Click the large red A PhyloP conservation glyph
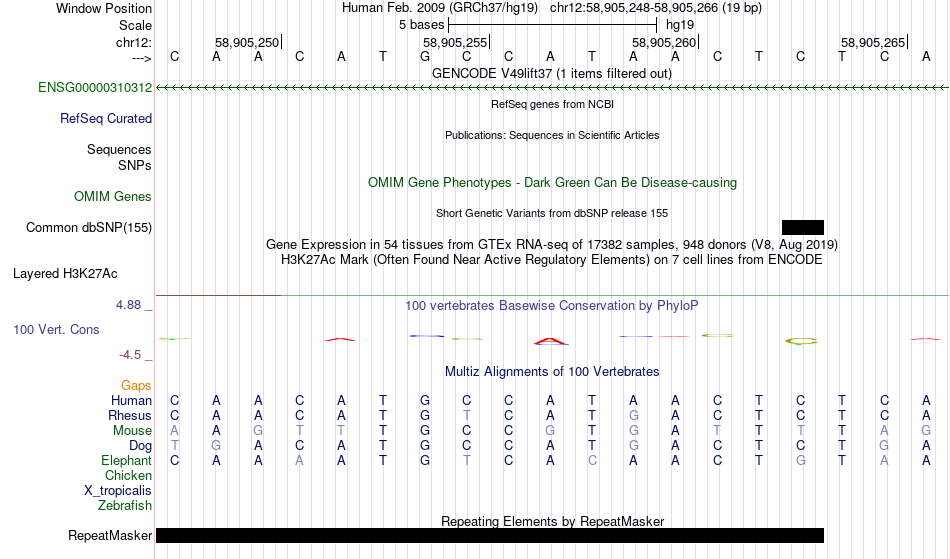Screen dimensions: 950x559 click(551, 342)
